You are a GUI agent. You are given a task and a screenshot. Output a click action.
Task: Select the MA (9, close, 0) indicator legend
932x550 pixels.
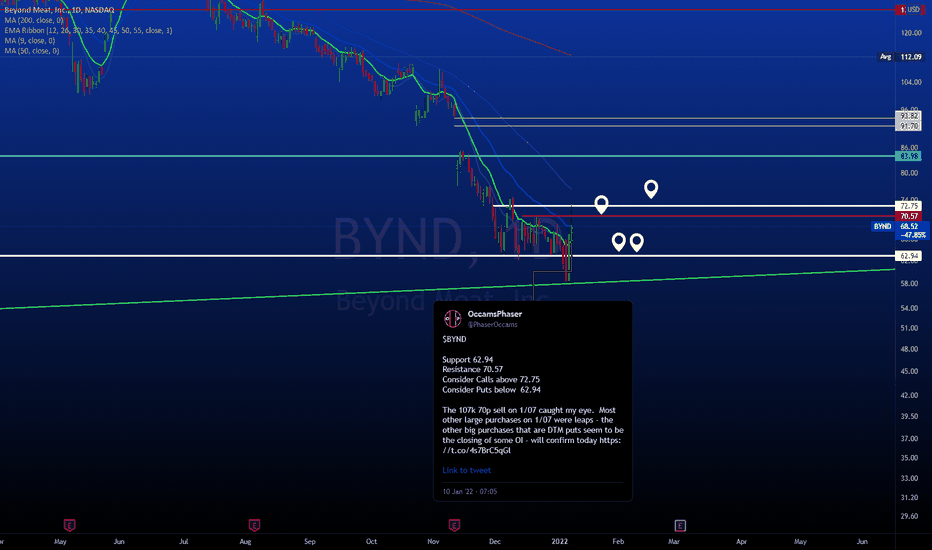tap(30, 40)
